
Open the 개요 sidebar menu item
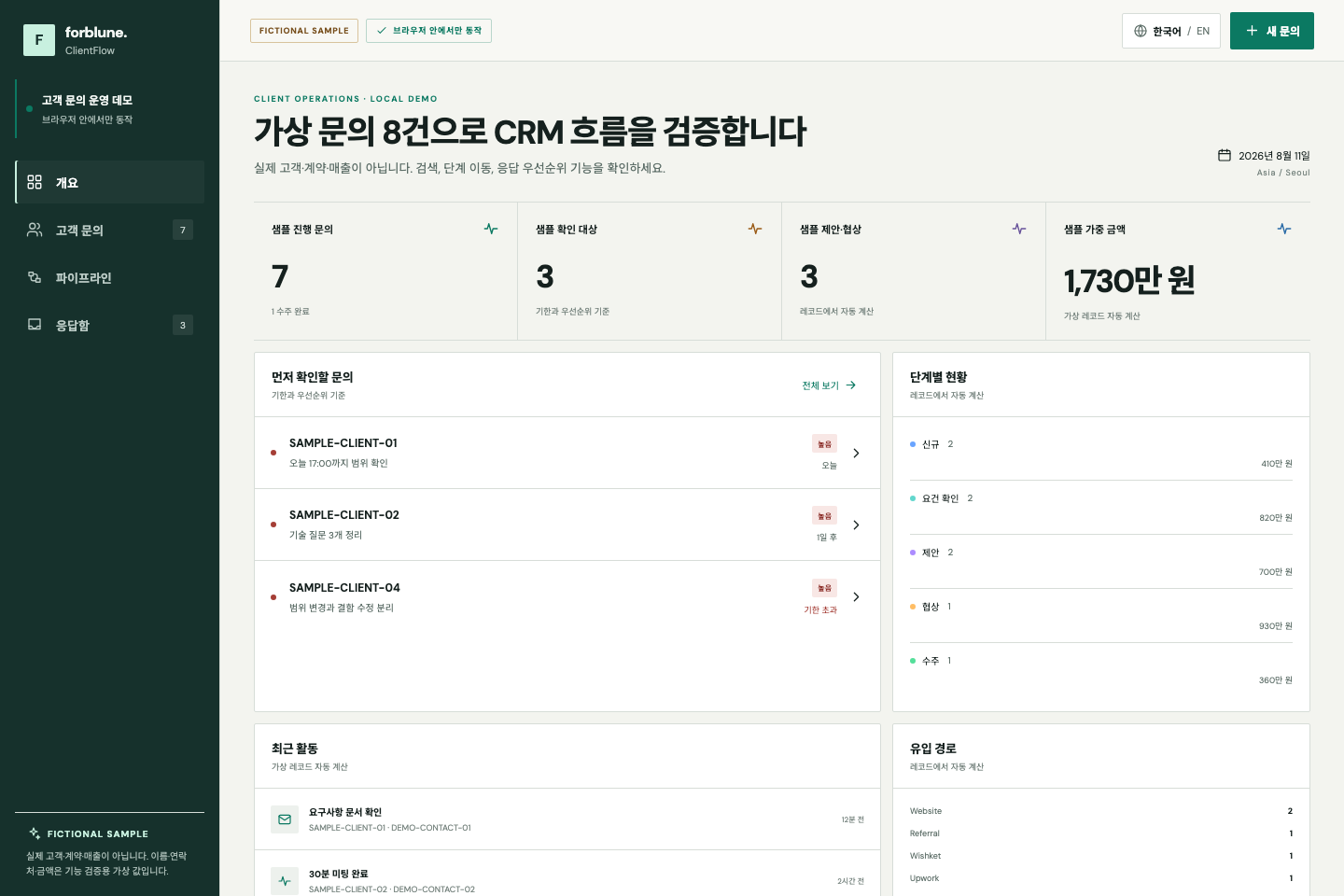pyautogui.click(x=110, y=182)
